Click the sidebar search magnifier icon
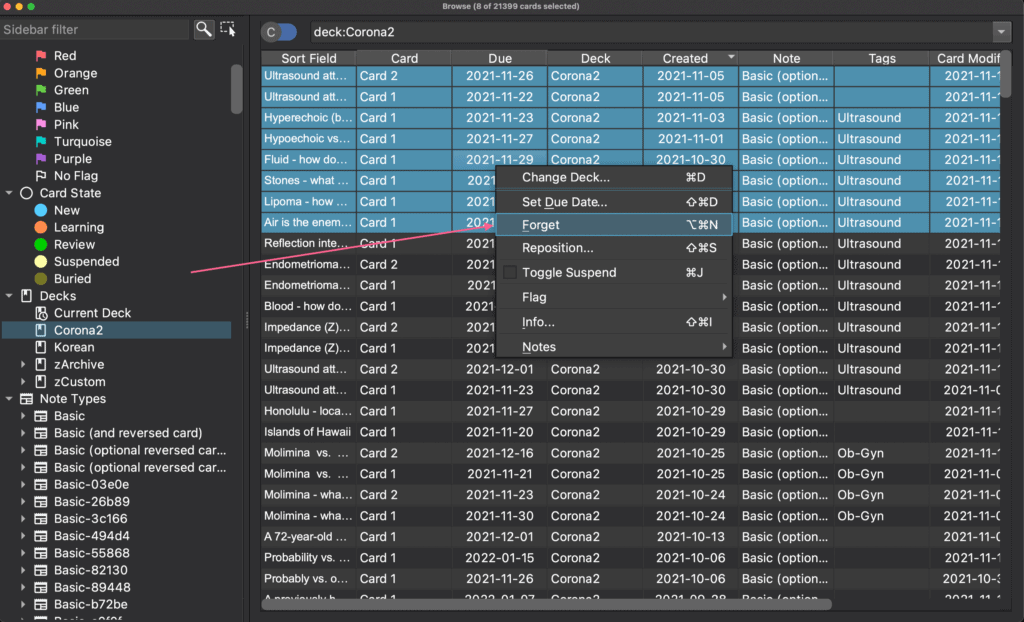1024x622 pixels. coord(203,30)
